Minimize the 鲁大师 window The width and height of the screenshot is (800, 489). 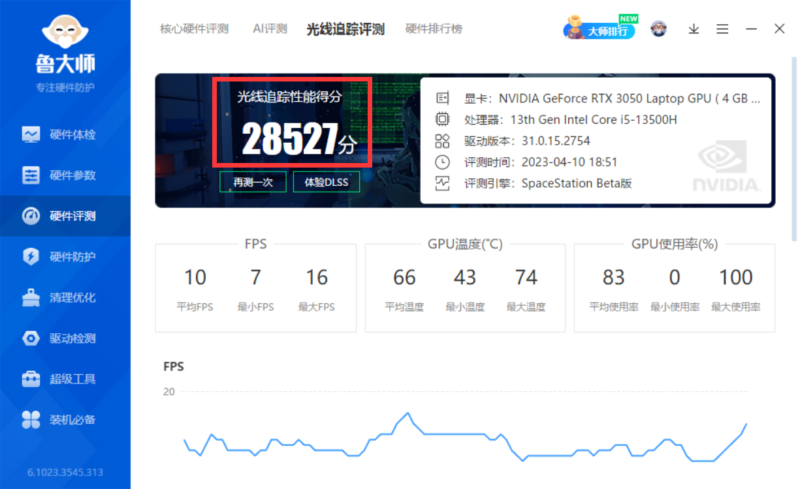point(751,29)
